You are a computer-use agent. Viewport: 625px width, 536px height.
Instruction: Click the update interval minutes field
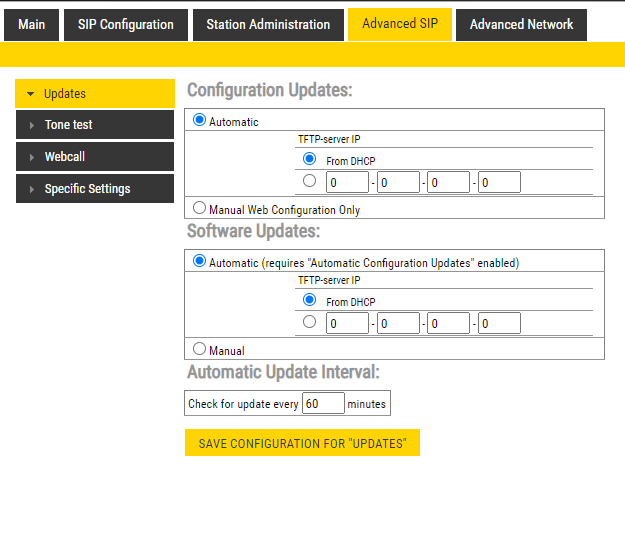[x=323, y=404]
